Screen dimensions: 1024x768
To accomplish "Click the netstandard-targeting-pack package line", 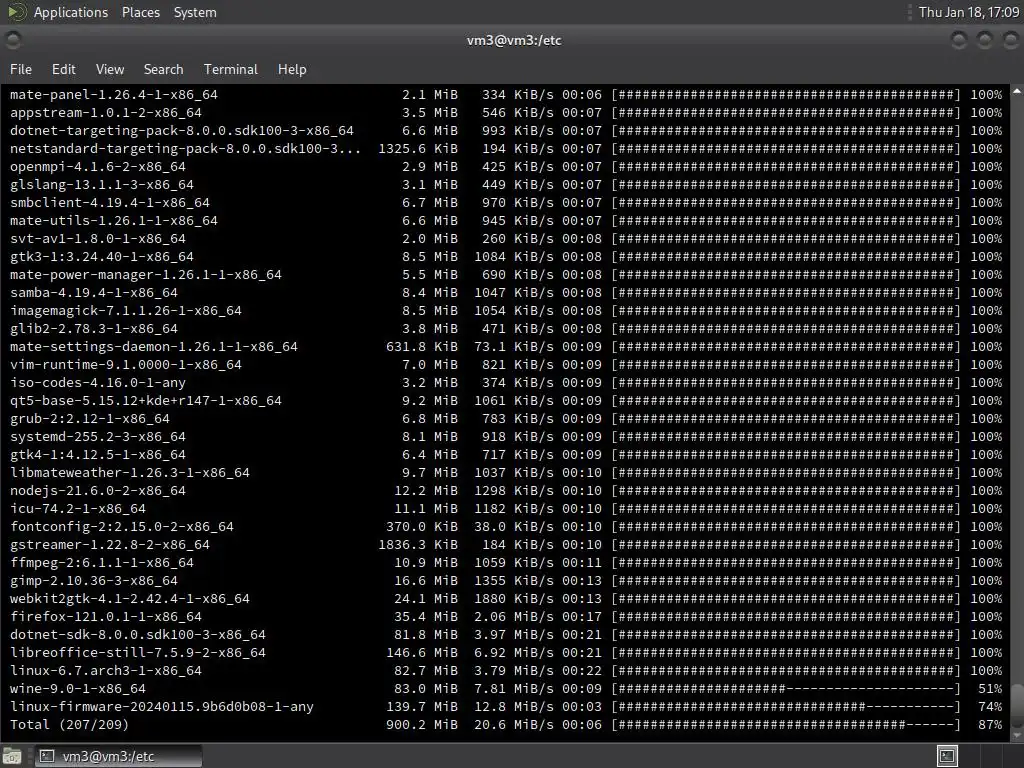I will (185, 148).
